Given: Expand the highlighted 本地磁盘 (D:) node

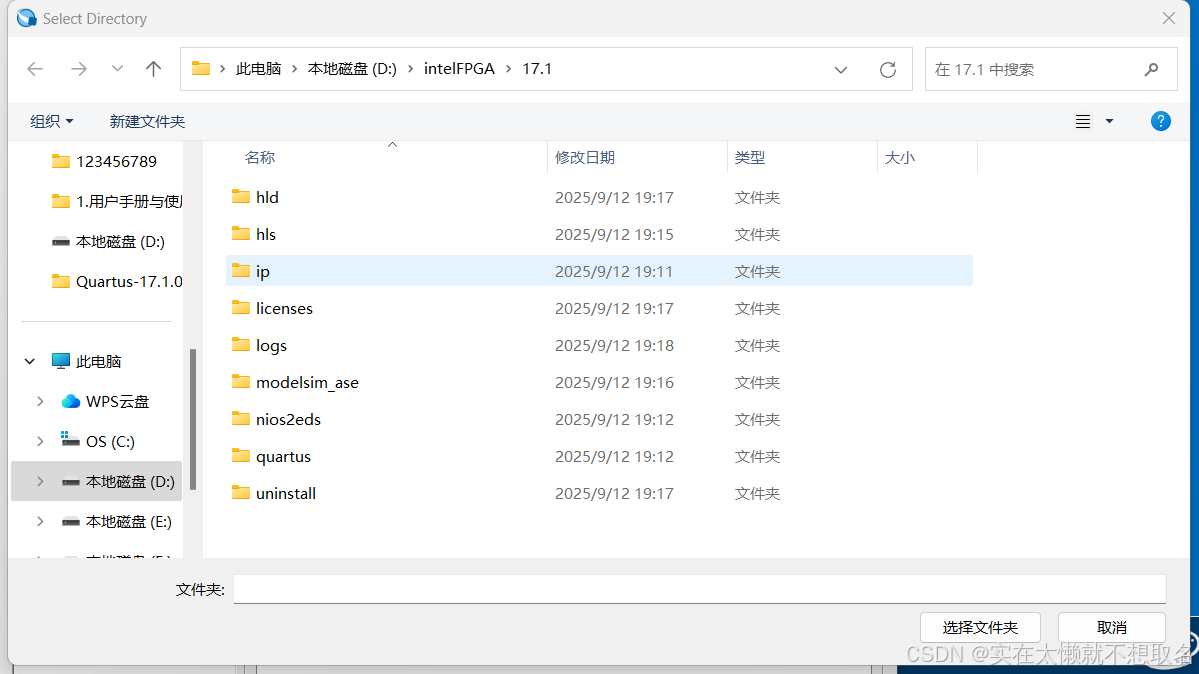Looking at the screenshot, I should click(41, 481).
